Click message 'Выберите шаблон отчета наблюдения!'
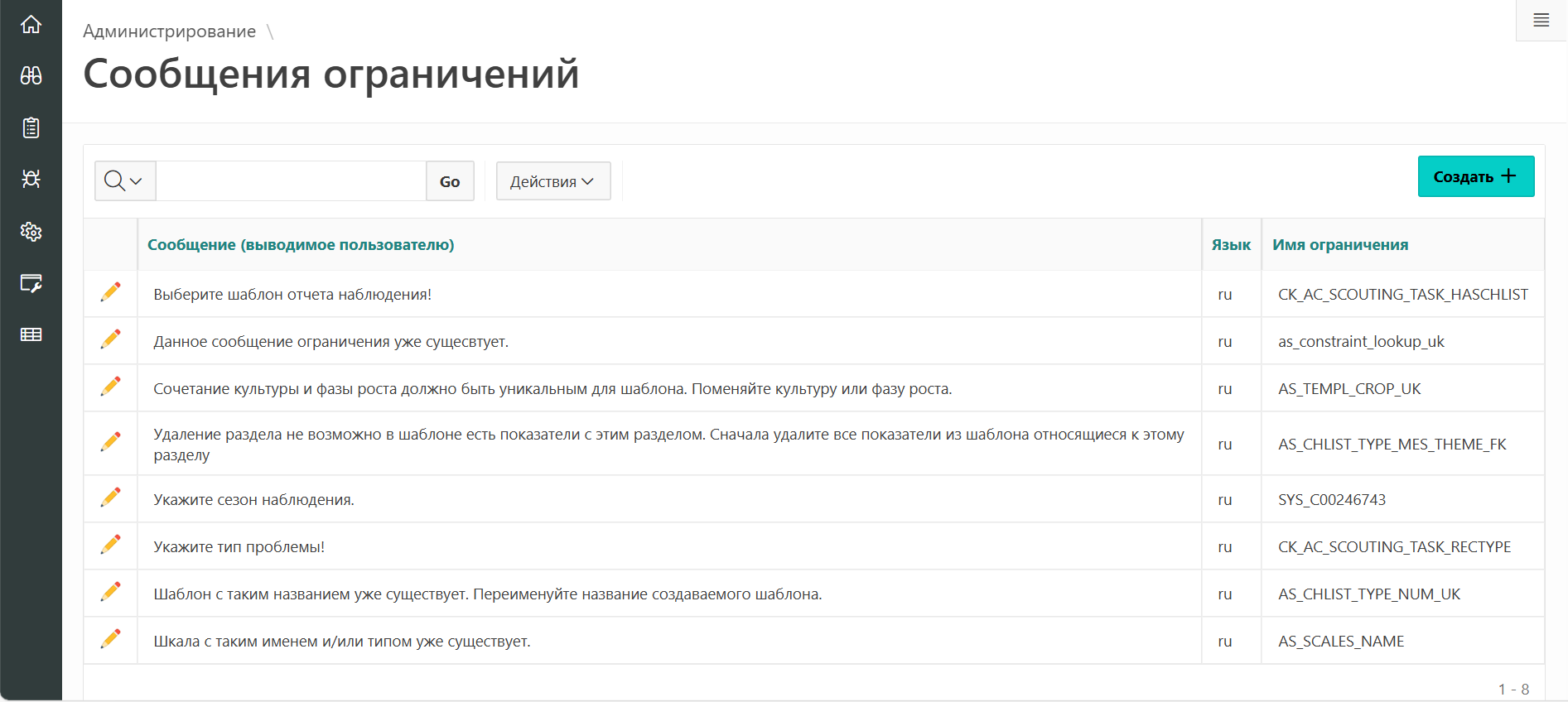This screenshot has height=702, width=1568. click(292, 295)
